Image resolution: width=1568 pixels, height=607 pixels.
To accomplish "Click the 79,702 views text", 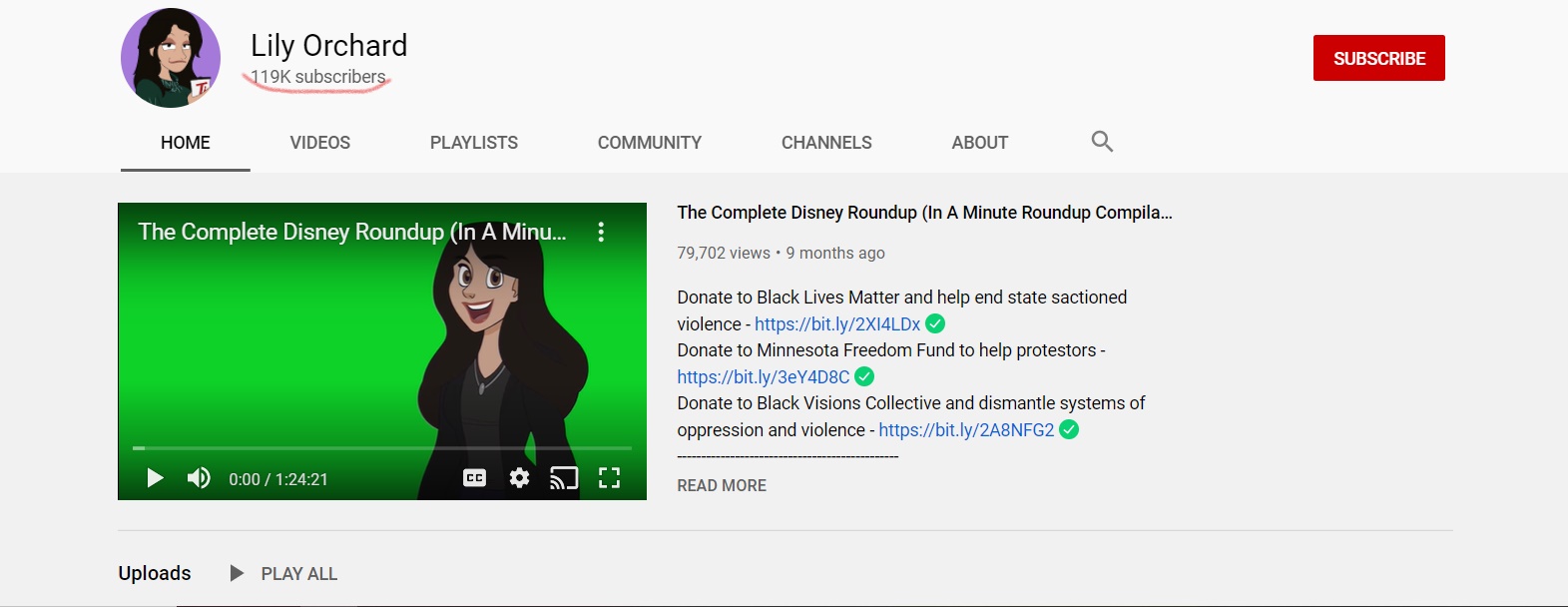I will click(x=724, y=254).
